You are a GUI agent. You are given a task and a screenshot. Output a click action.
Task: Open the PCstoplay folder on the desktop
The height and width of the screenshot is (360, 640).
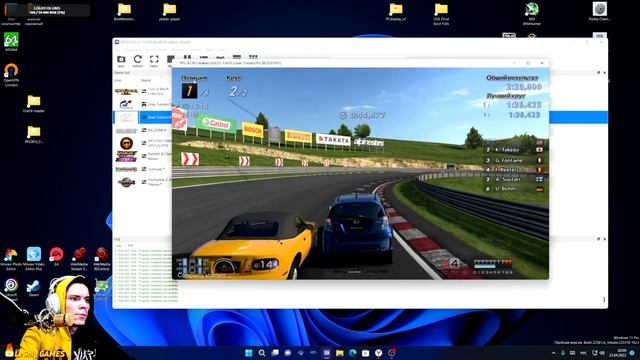pyautogui.click(x=396, y=12)
